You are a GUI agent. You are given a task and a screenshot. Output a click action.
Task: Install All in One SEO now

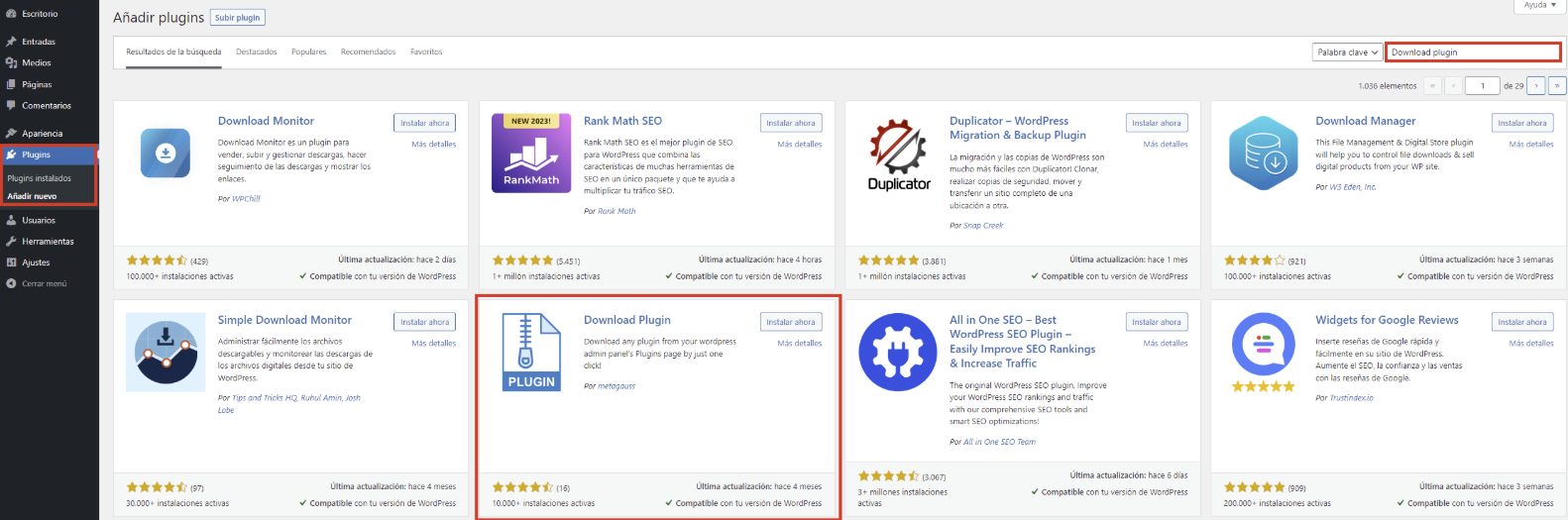[x=1157, y=322]
